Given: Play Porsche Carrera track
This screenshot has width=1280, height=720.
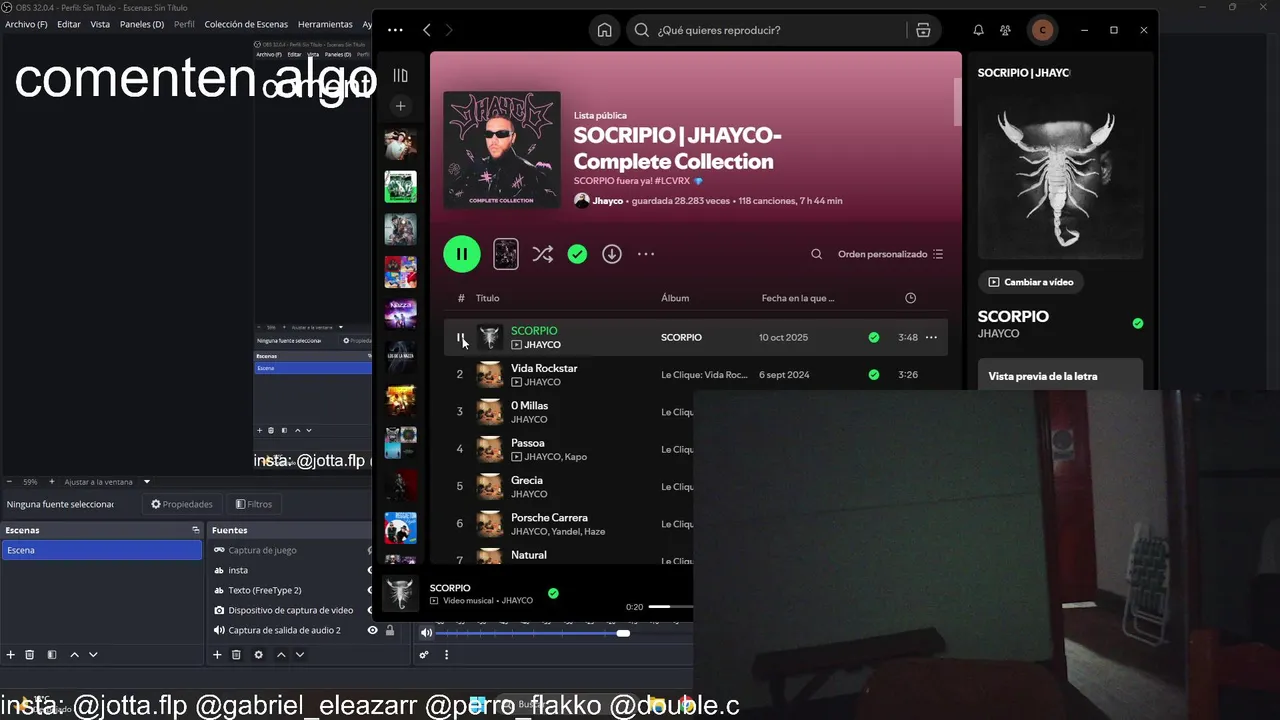Looking at the screenshot, I should 460,523.
